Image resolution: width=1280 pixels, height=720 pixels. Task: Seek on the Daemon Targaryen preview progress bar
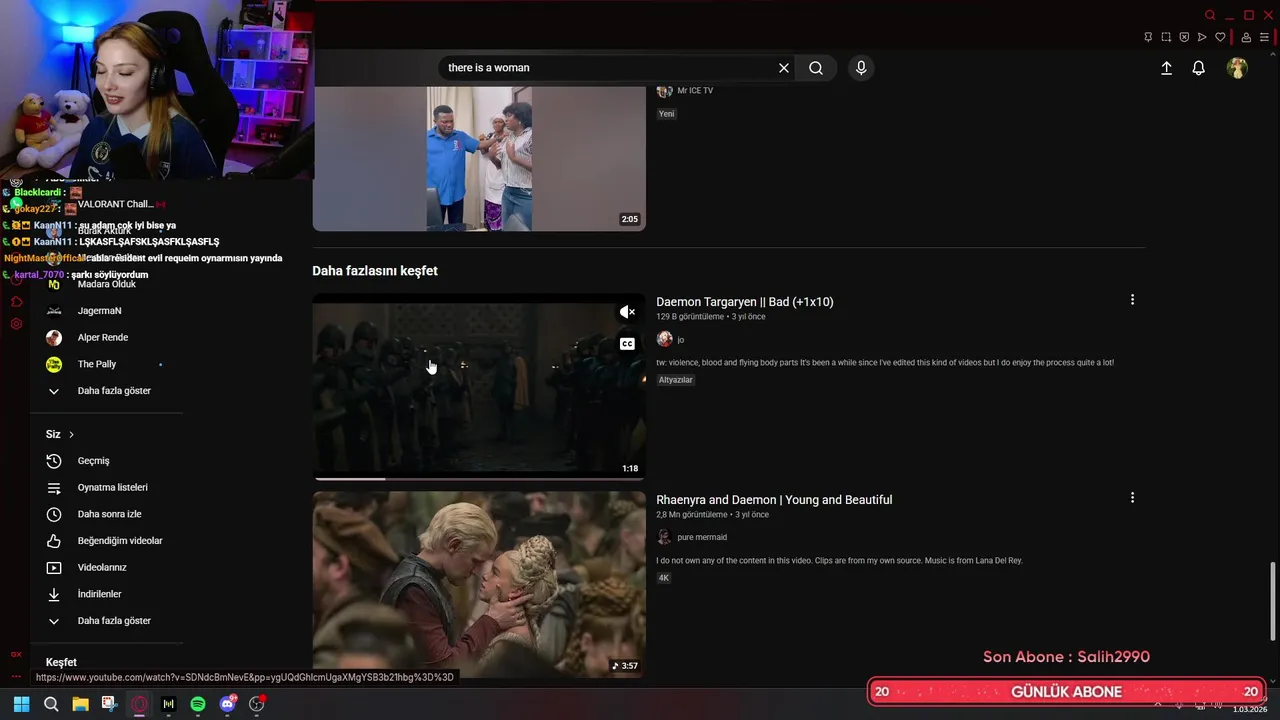tap(479, 478)
